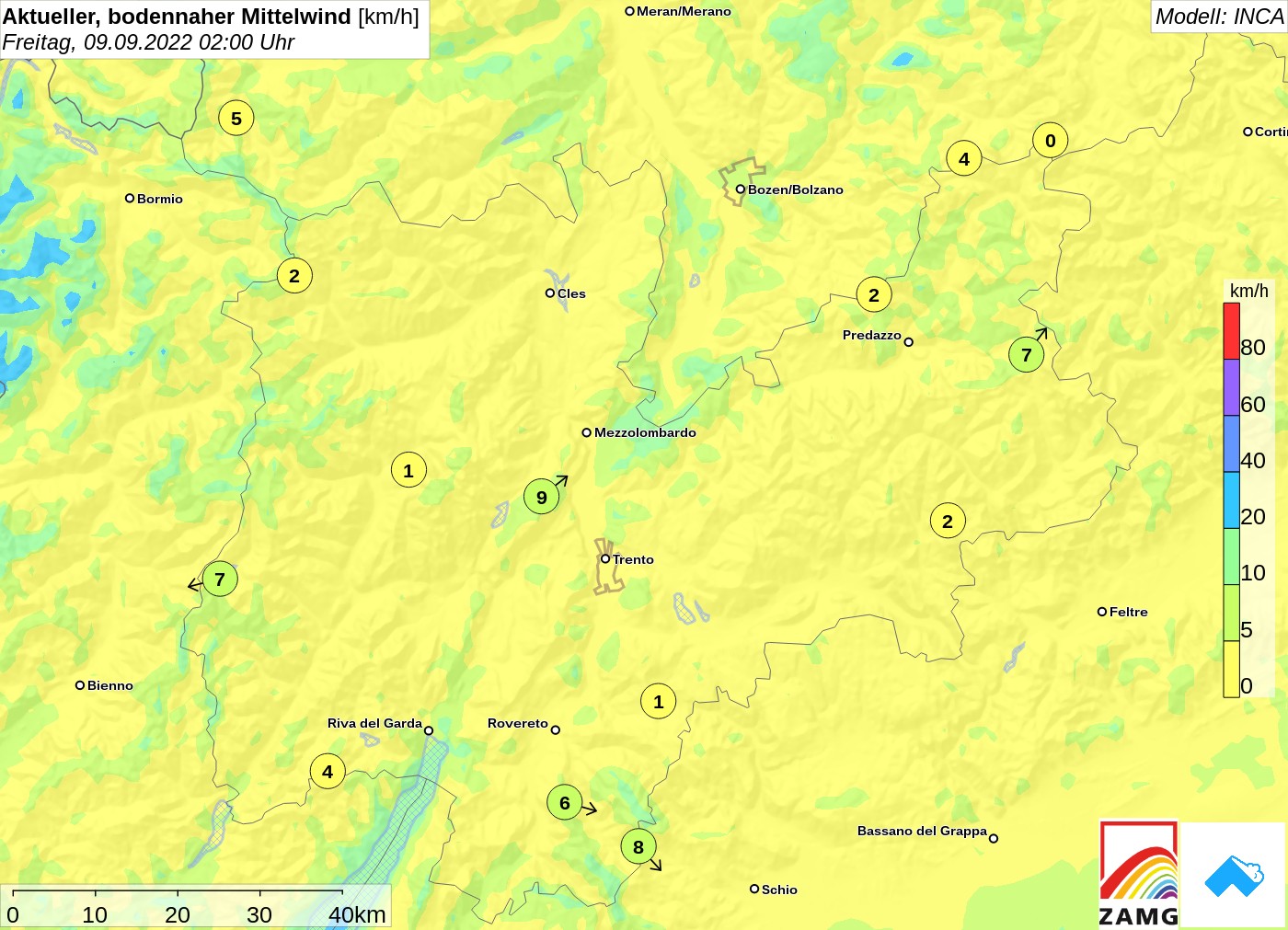Click the Bozen/Bolzano city marker
Image resolution: width=1288 pixels, height=930 pixels.
pos(741,189)
